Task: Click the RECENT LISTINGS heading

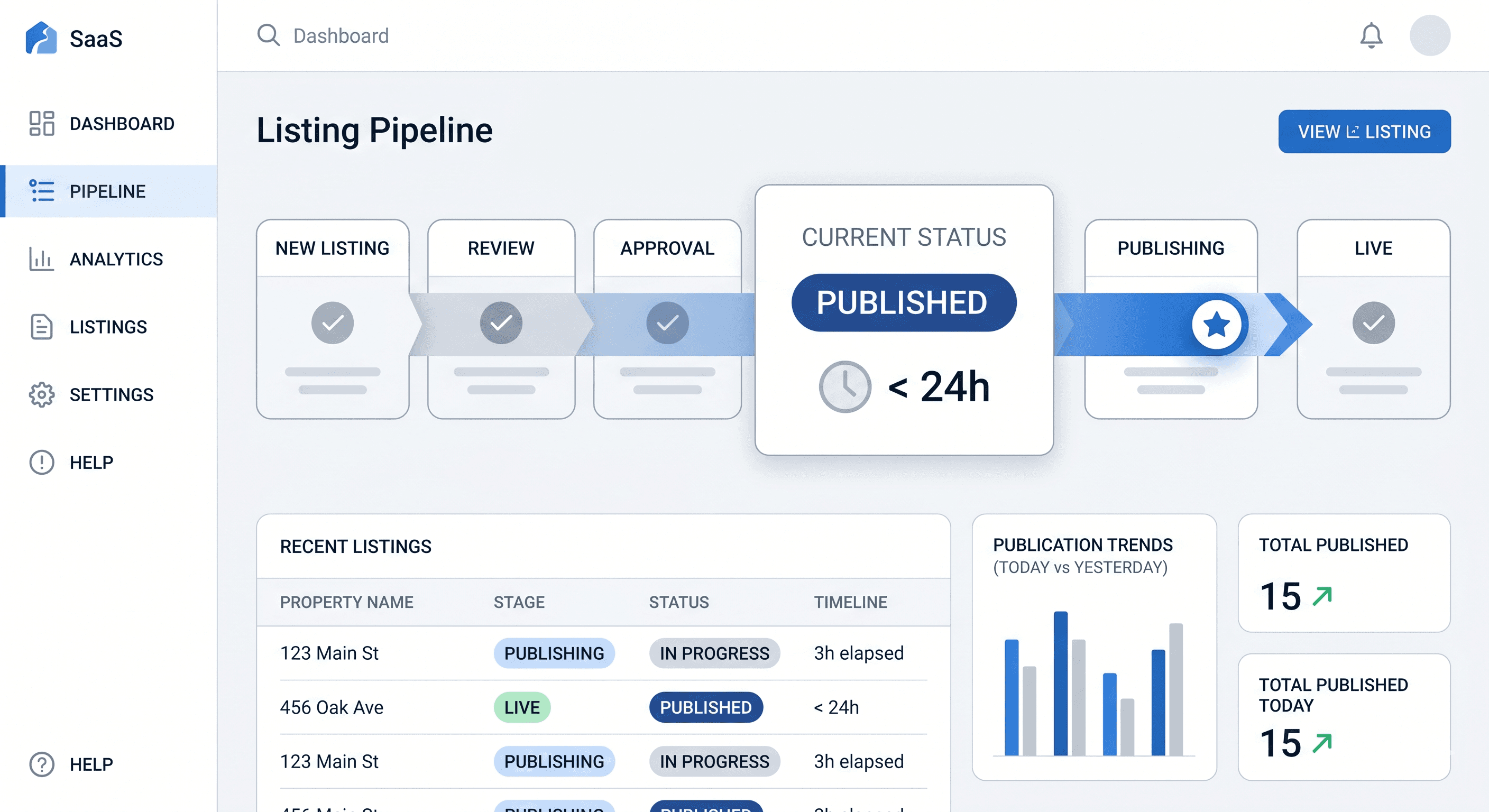Action: click(x=355, y=546)
